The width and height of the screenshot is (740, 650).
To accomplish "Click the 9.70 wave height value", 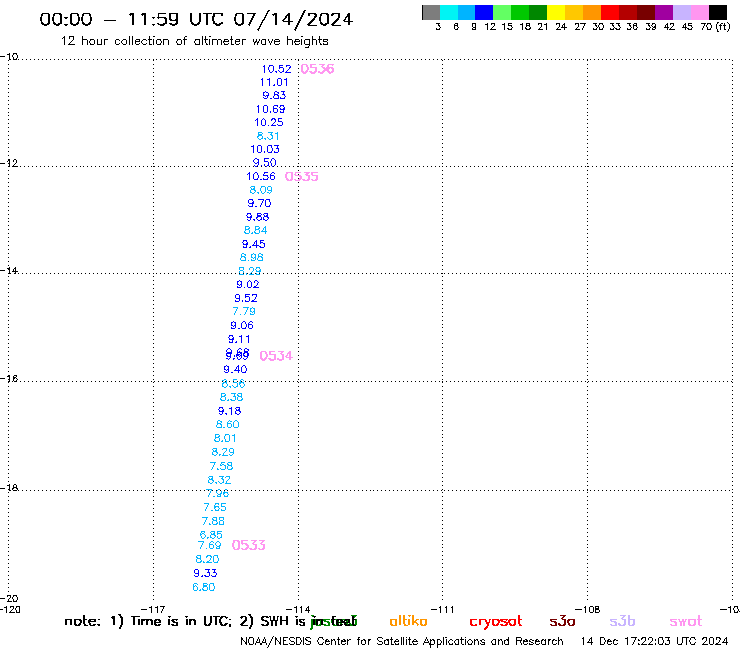I will 259,203.
